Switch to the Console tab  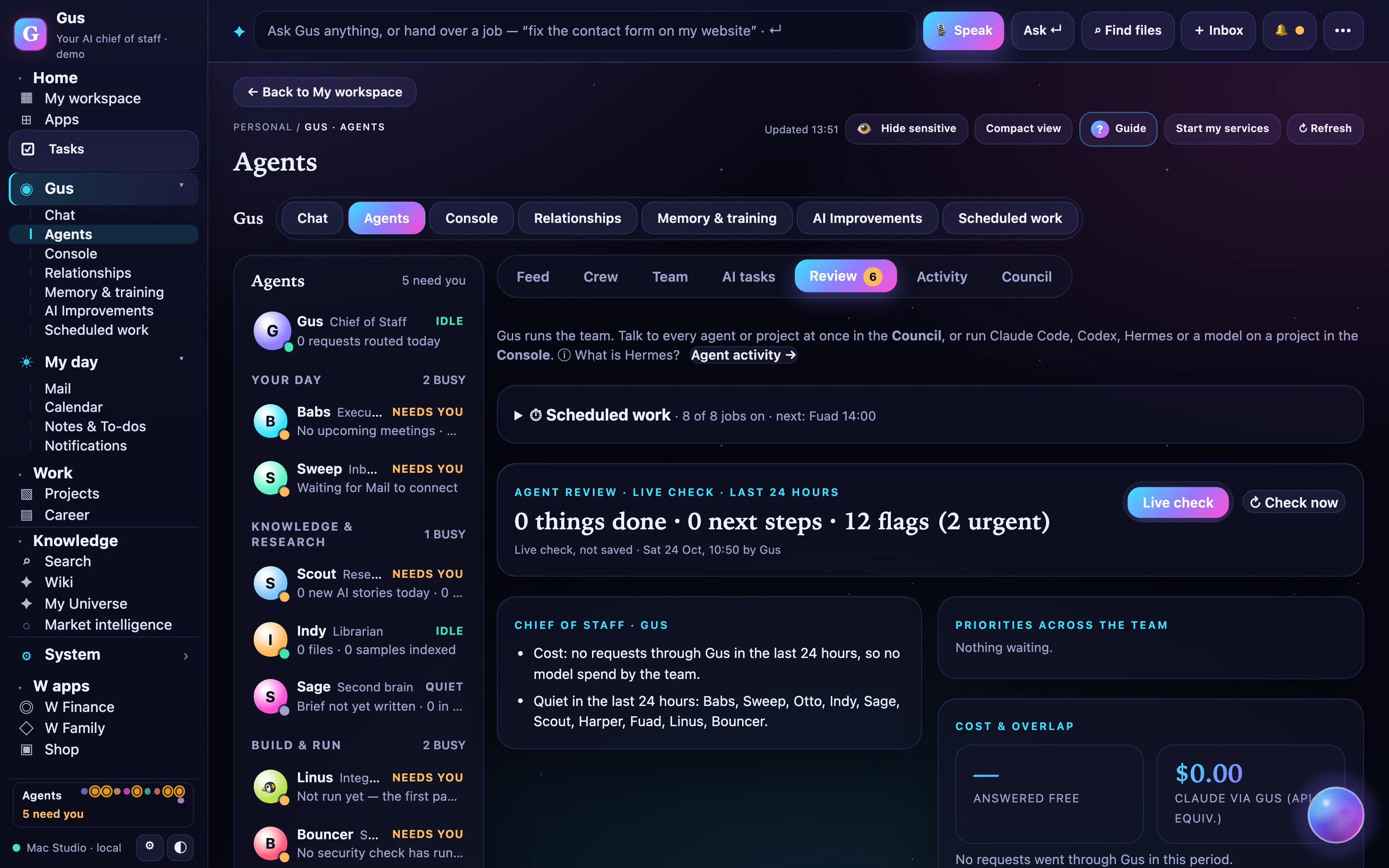471,218
